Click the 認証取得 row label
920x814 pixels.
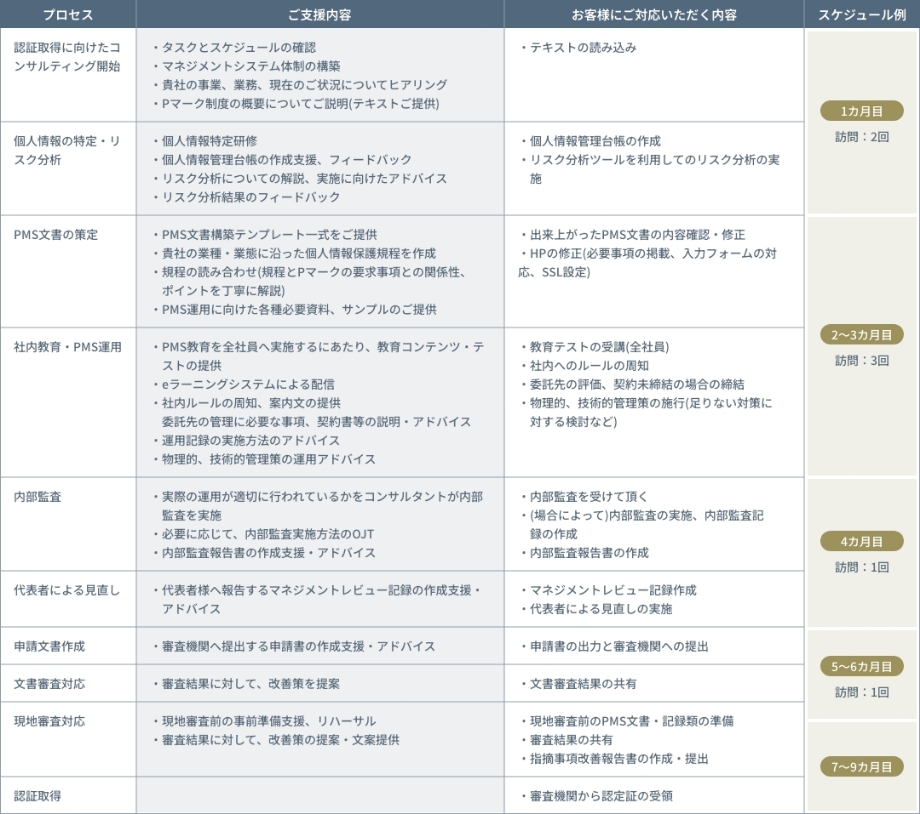click(38, 796)
